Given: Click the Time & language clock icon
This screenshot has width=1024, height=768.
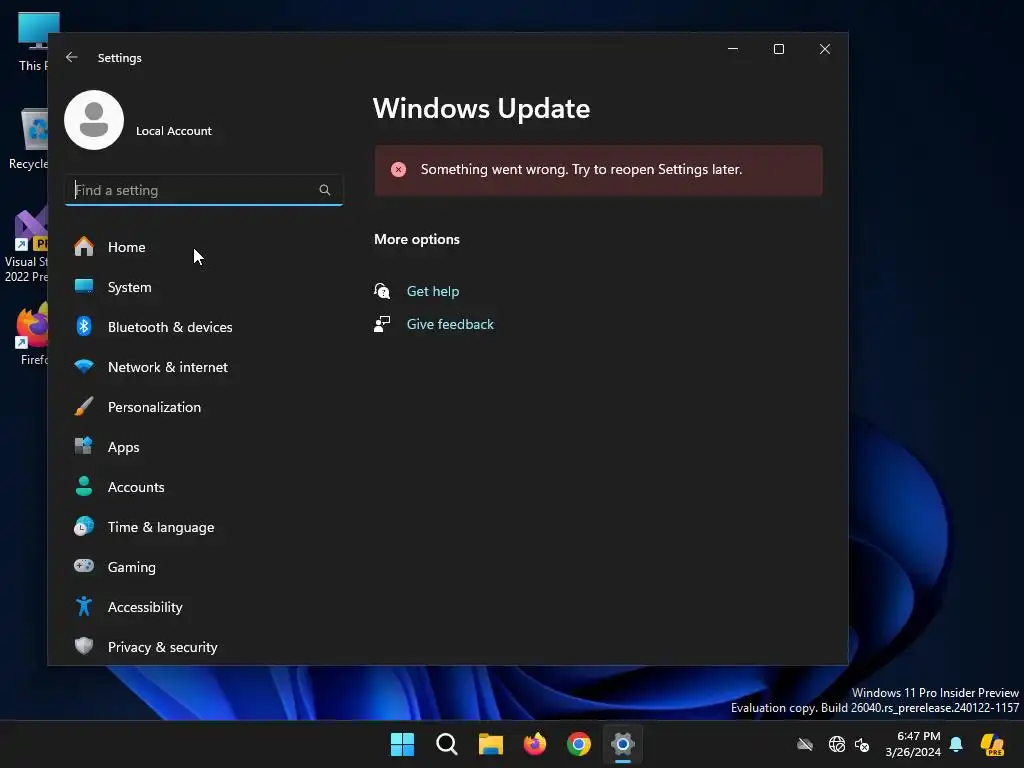Looking at the screenshot, I should (84, 526).
